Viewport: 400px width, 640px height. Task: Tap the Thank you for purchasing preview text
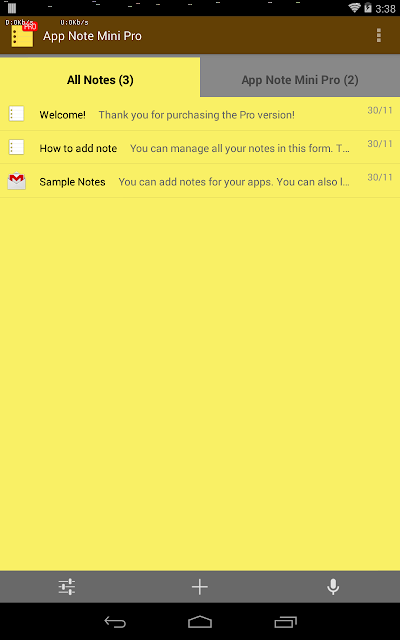tap(196, 115)
